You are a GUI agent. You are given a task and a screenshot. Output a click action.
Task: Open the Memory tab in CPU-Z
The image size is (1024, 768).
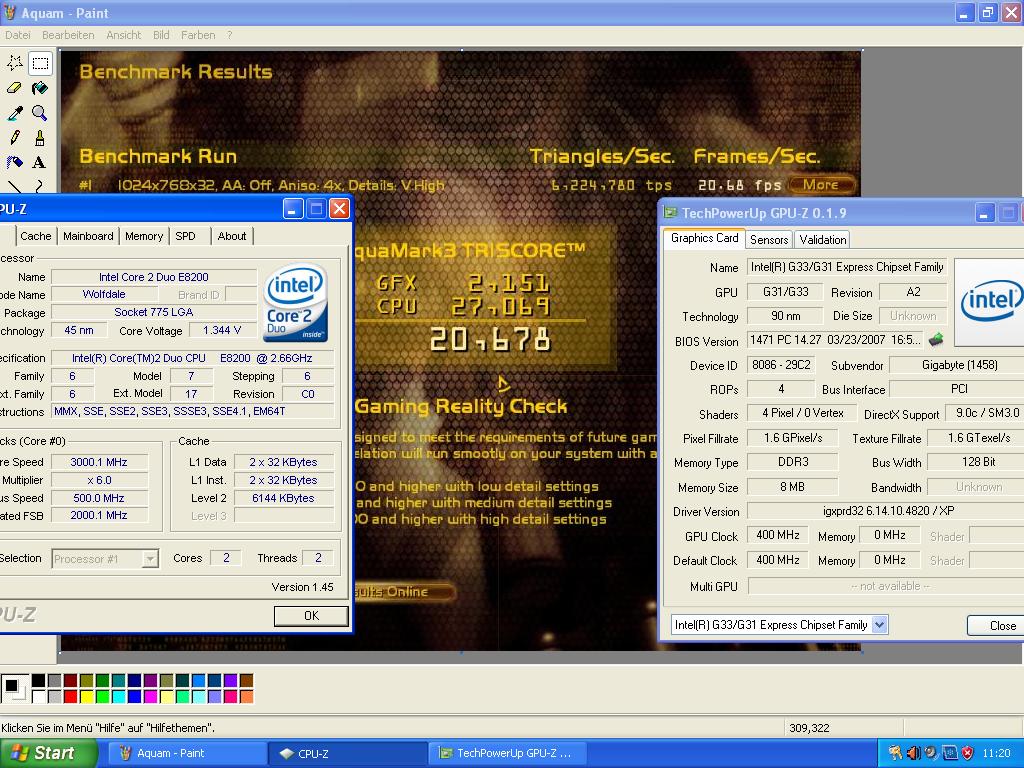(144, 236)
